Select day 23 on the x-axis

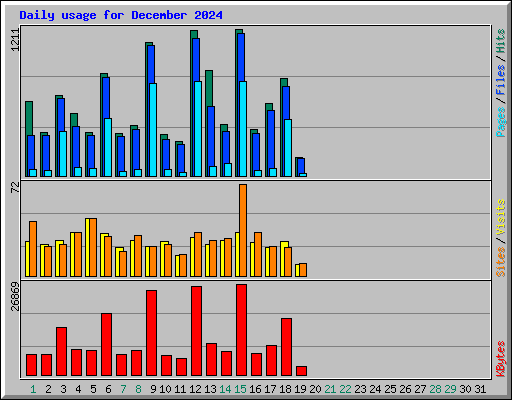coord(360,389)
